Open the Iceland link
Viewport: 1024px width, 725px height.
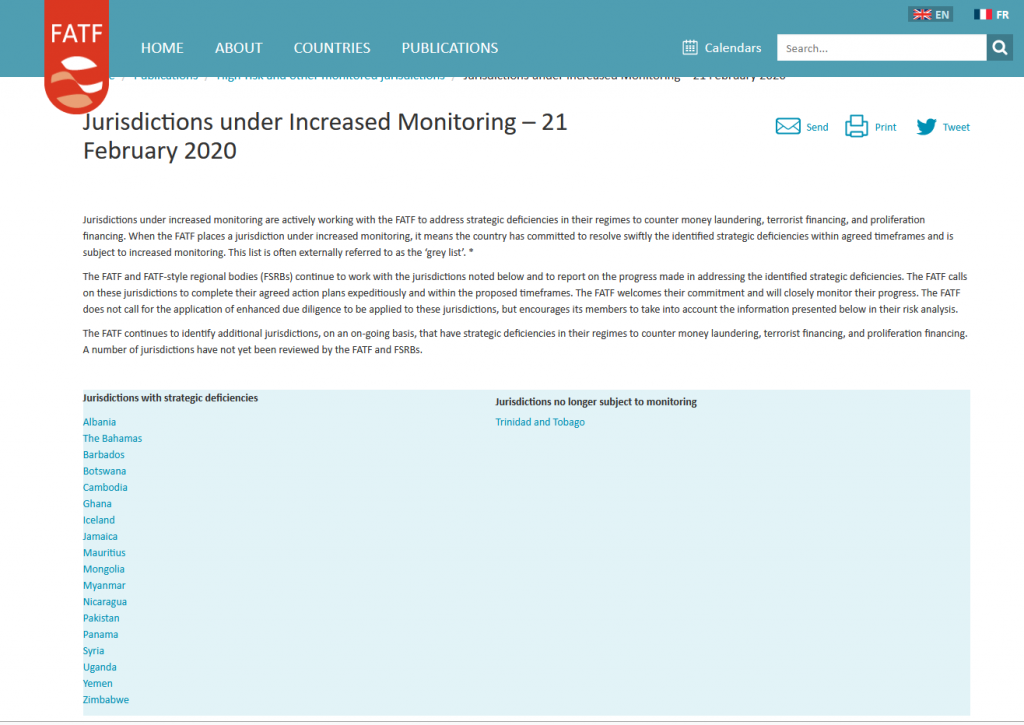tap(99, 520)
